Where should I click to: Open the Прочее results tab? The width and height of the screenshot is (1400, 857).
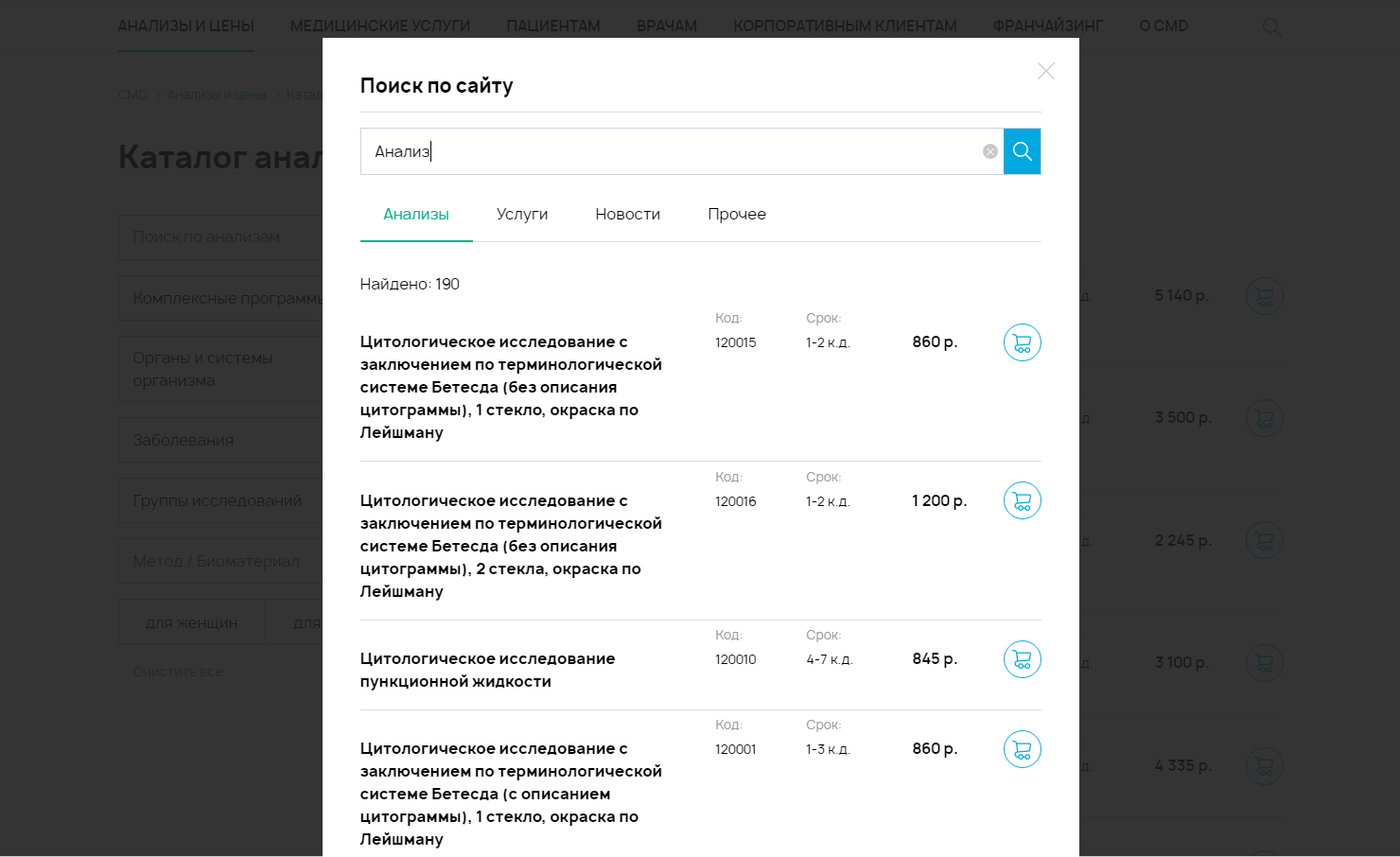(736, 215)
